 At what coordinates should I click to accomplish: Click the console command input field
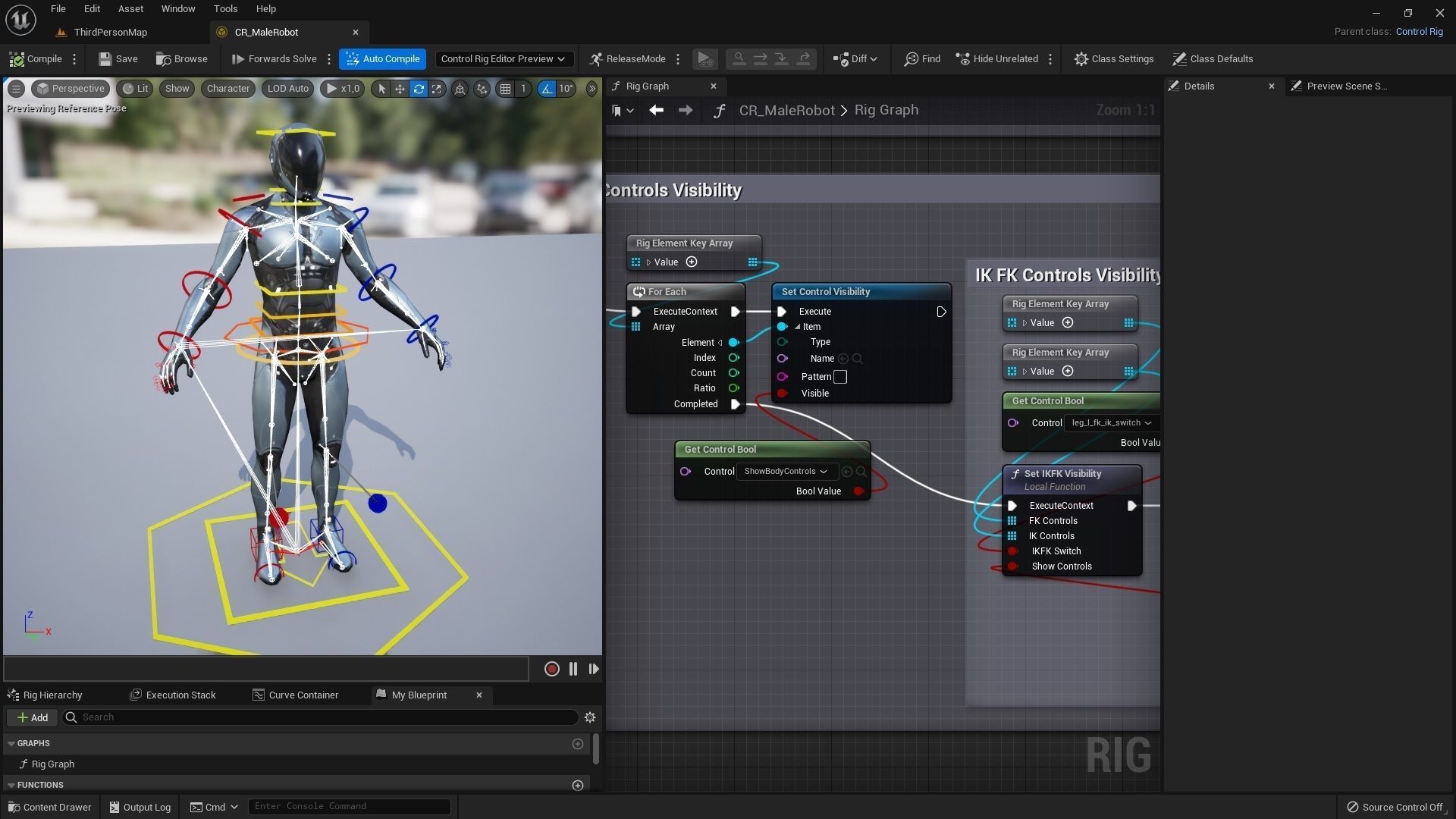[x=350, y=807]
